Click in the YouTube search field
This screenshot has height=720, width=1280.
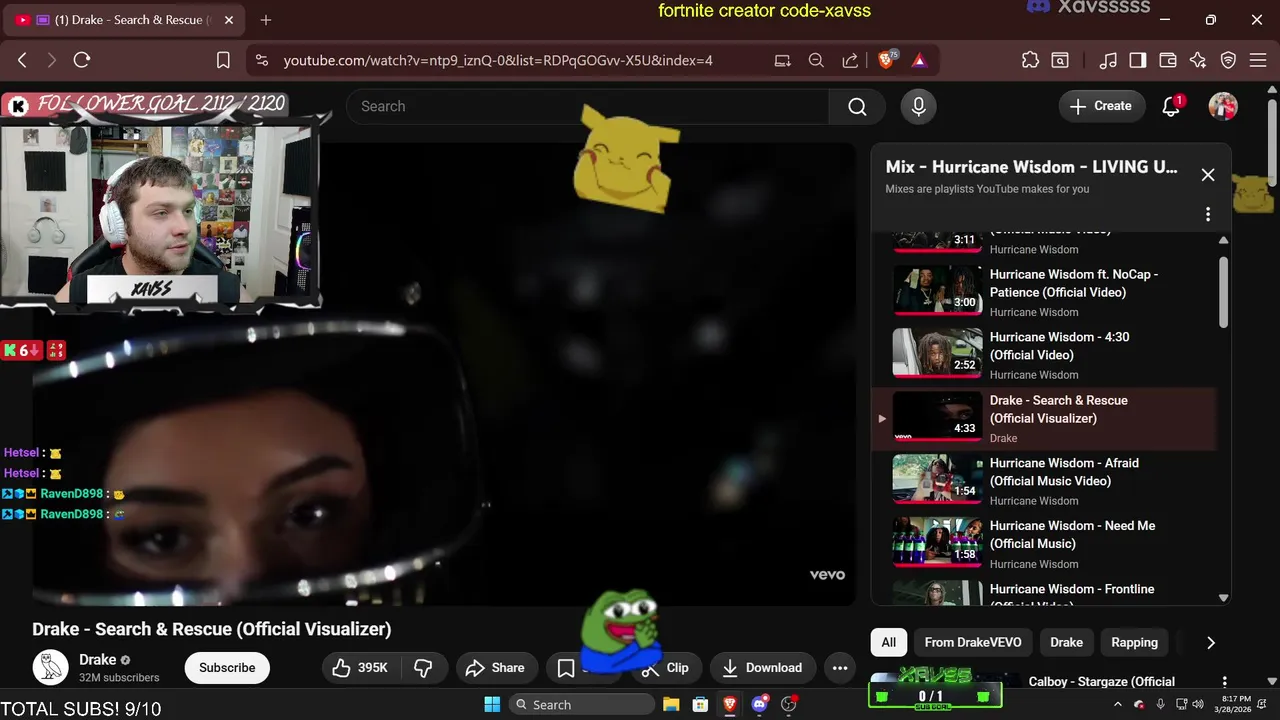[x=587, y=106]
